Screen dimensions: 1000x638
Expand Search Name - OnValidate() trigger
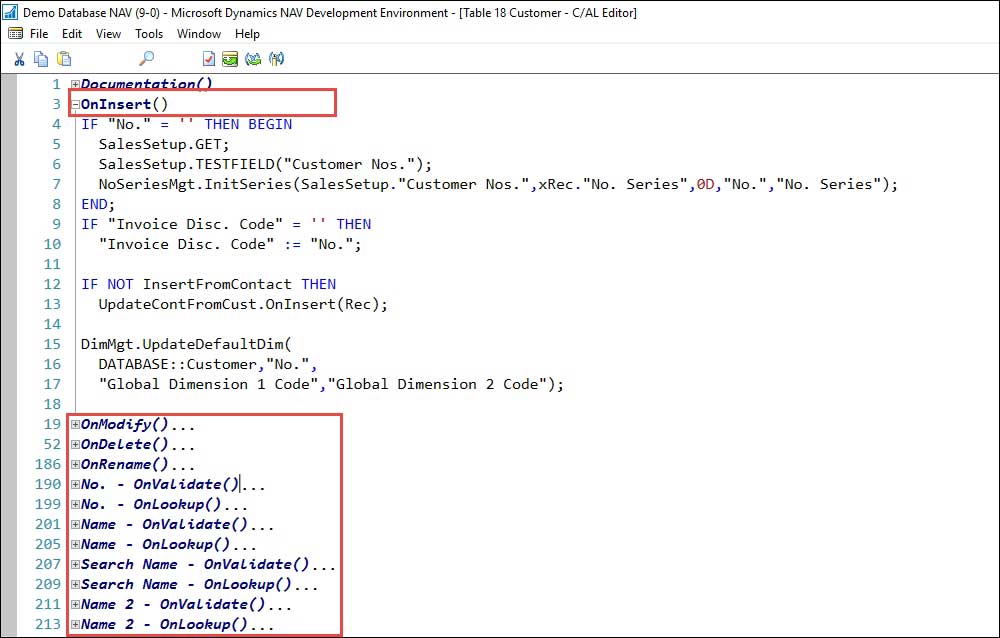tap(75, 565)
